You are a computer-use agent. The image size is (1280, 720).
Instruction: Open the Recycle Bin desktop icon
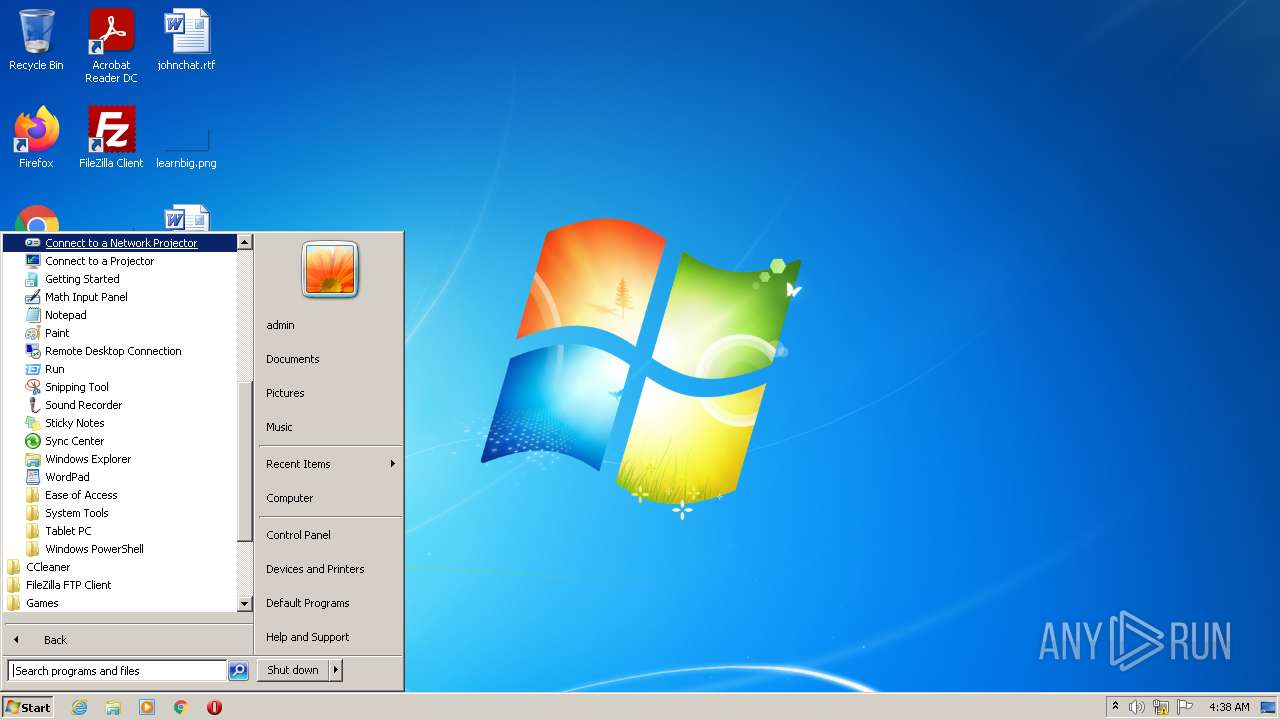[x=36, y=40]
